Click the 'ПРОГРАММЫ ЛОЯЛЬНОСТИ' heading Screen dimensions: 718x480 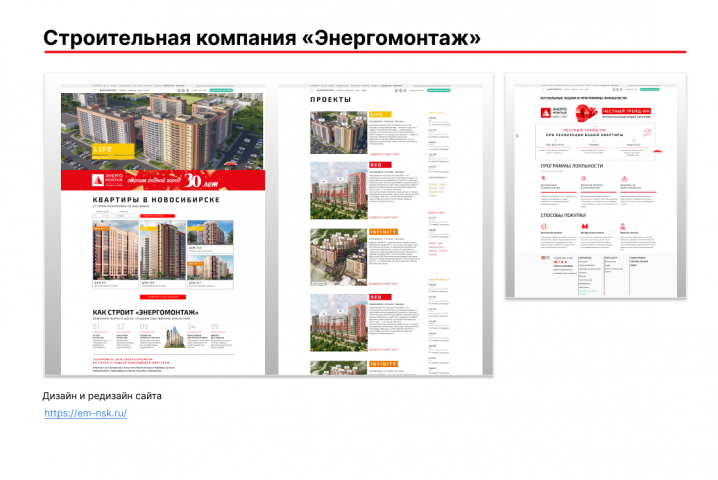point(571,166)
